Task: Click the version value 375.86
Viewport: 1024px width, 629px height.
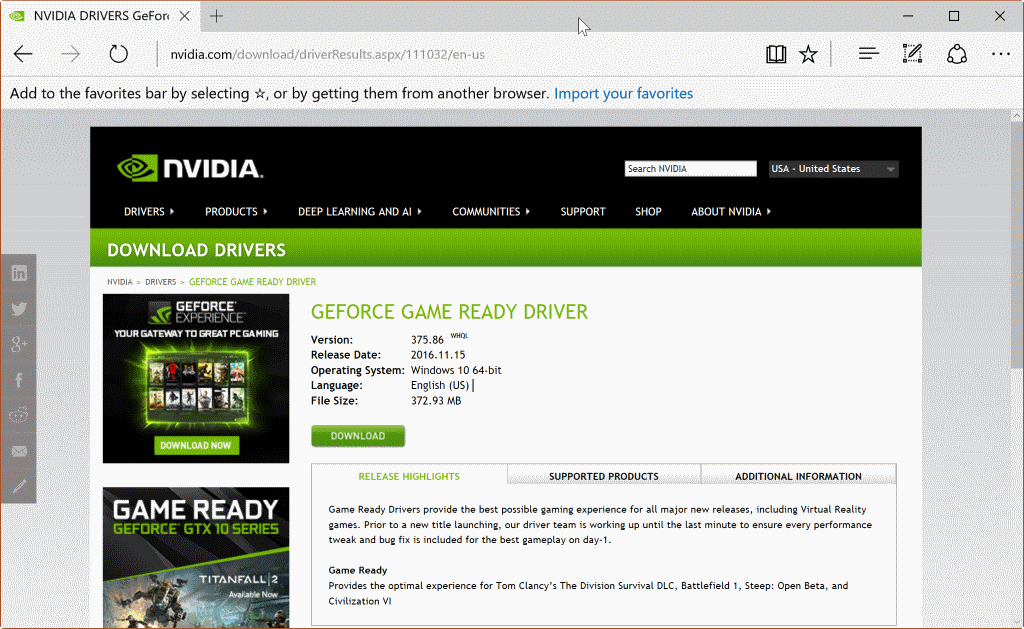Action: coord(427,340)
